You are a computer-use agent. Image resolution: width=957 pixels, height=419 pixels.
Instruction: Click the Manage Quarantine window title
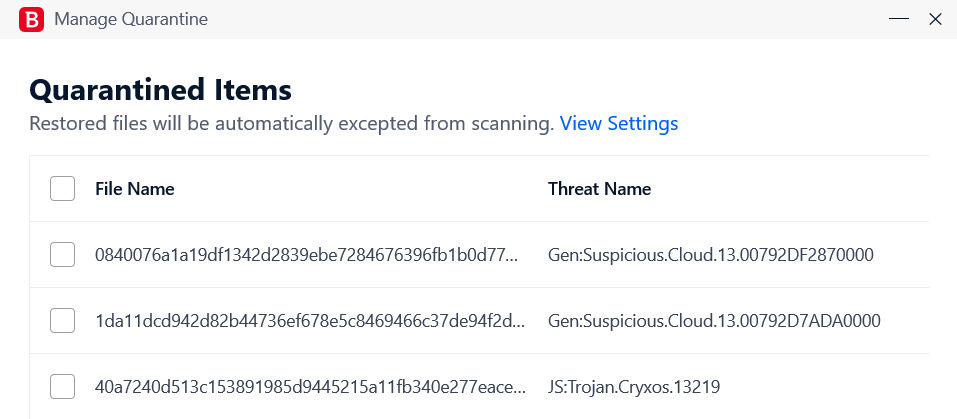point(131,20)
